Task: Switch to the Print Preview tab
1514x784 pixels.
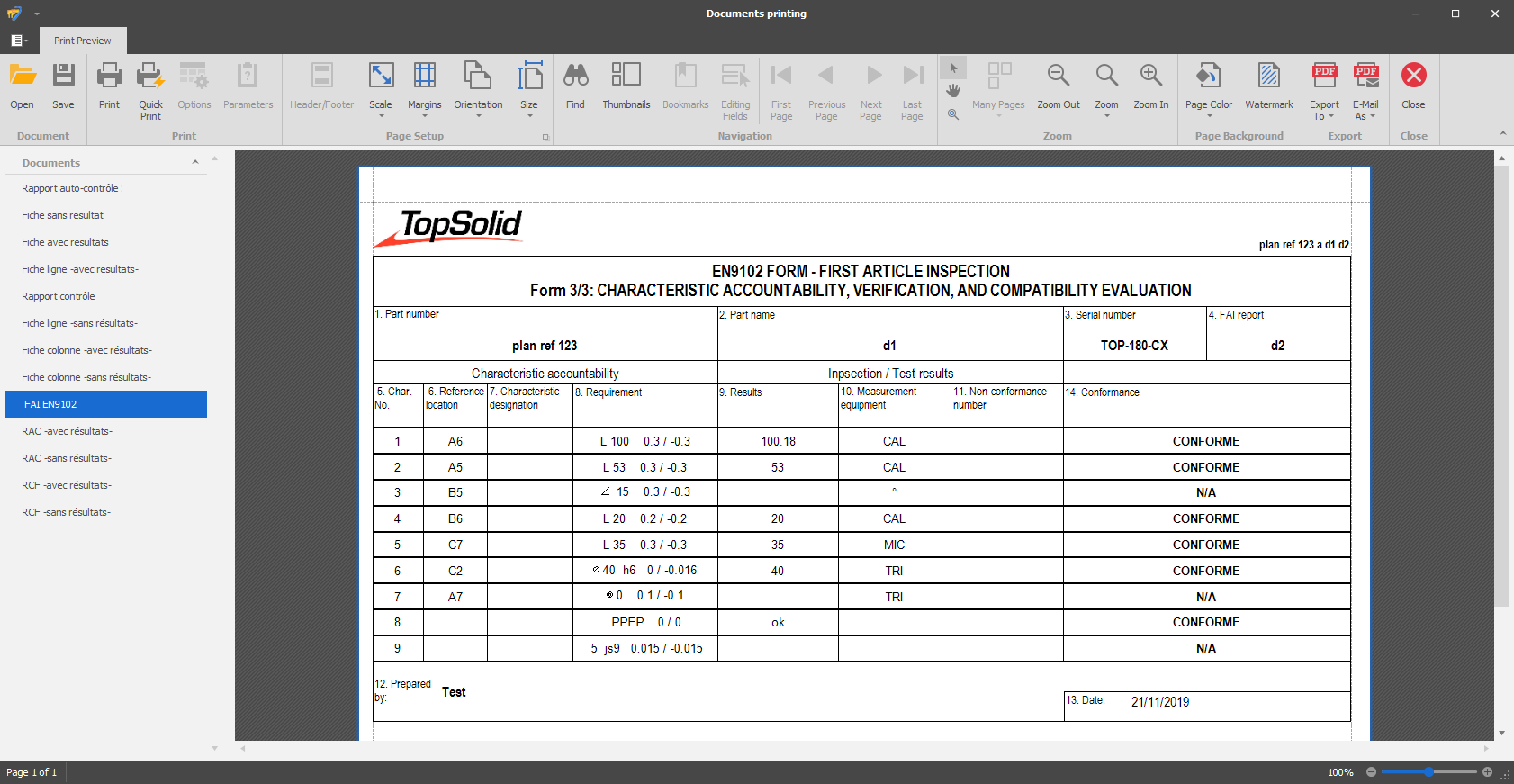Action: [x=83, y=41]
